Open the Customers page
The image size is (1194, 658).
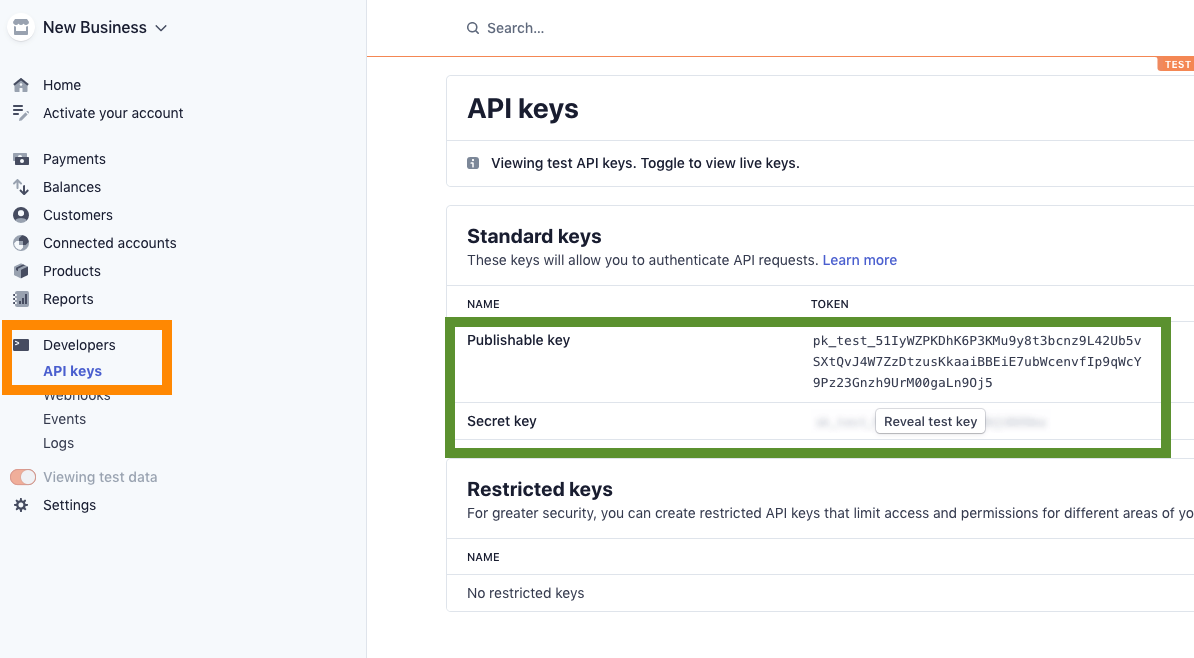(x=78, y=216)
